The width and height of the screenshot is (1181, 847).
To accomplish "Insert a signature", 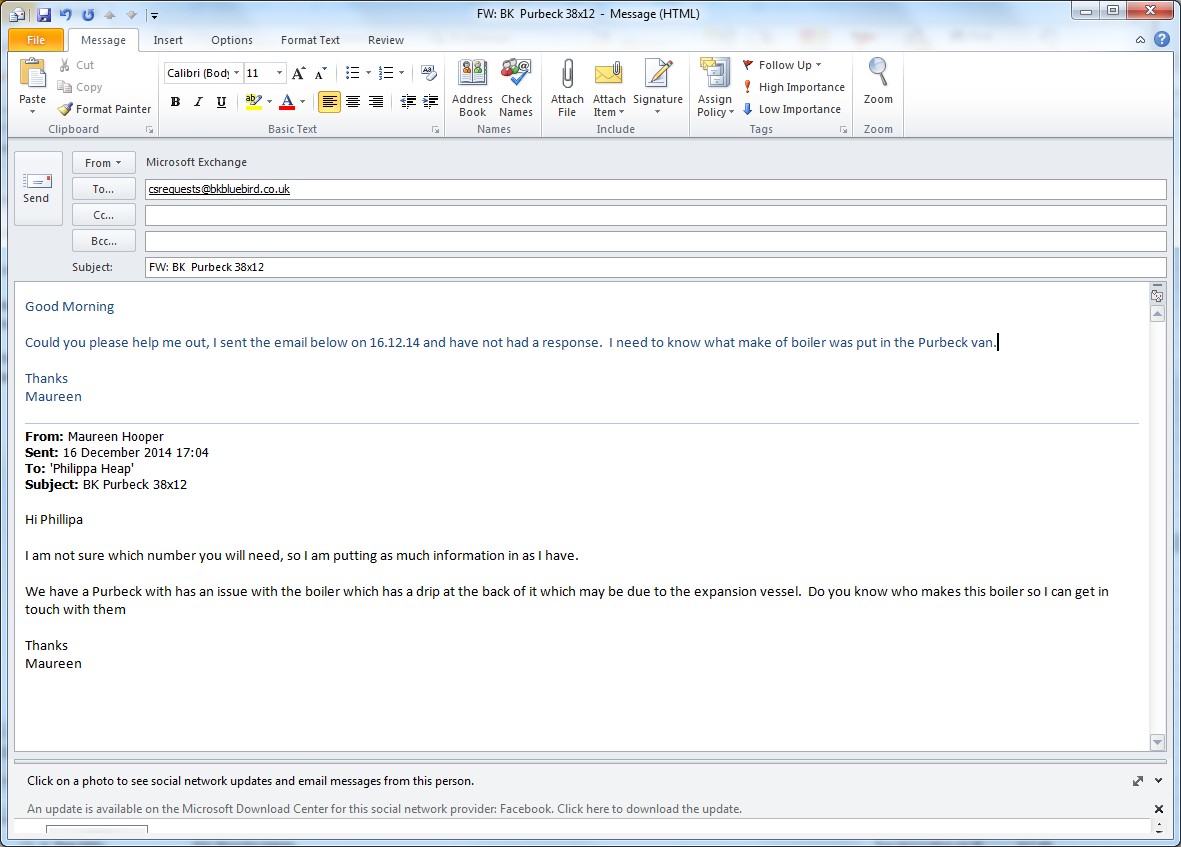I will [658, 88].
